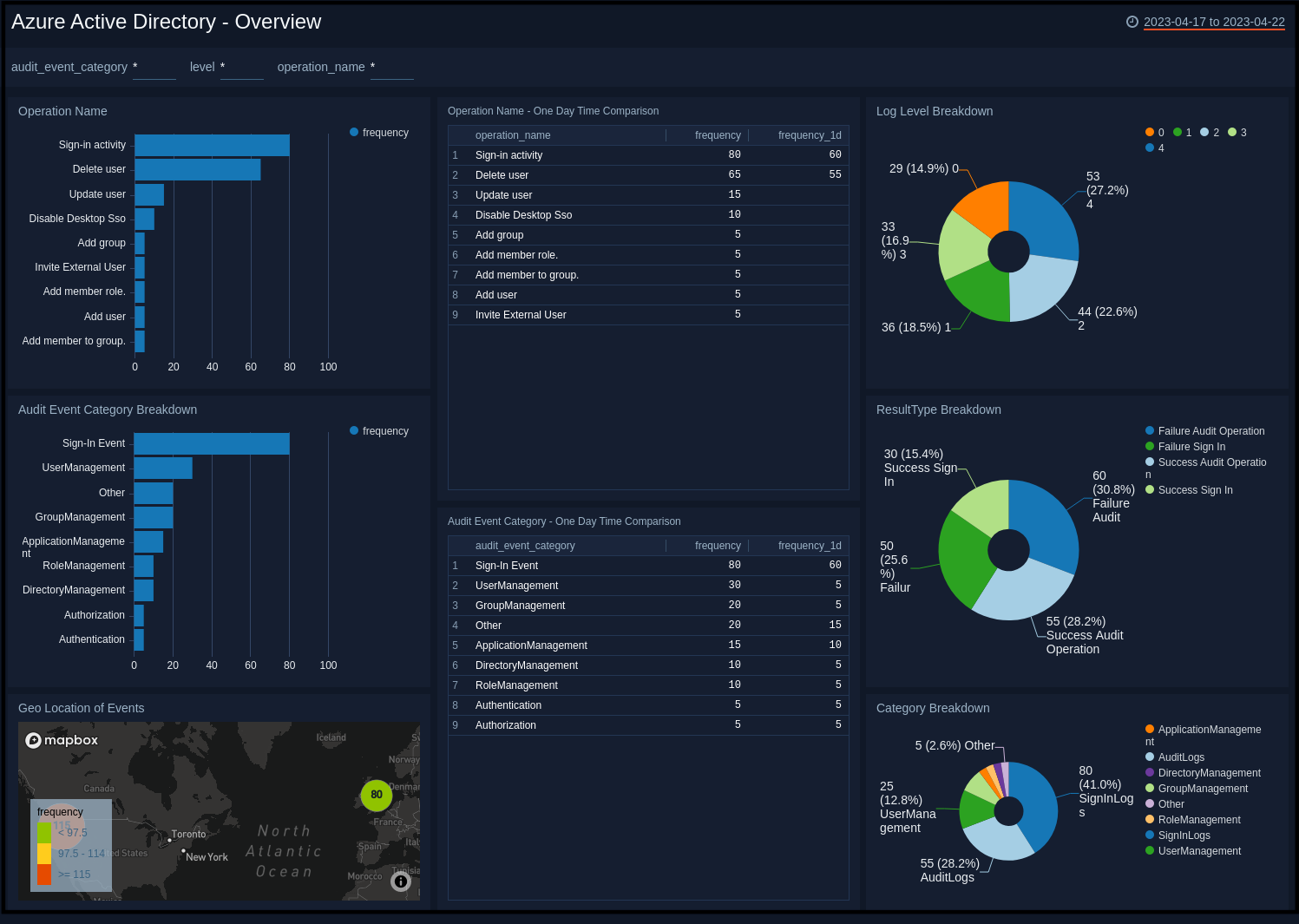Toggle legend item 1 in Log Level Breakdown
Viewport: 1299px width, 924px height.
1182,133
